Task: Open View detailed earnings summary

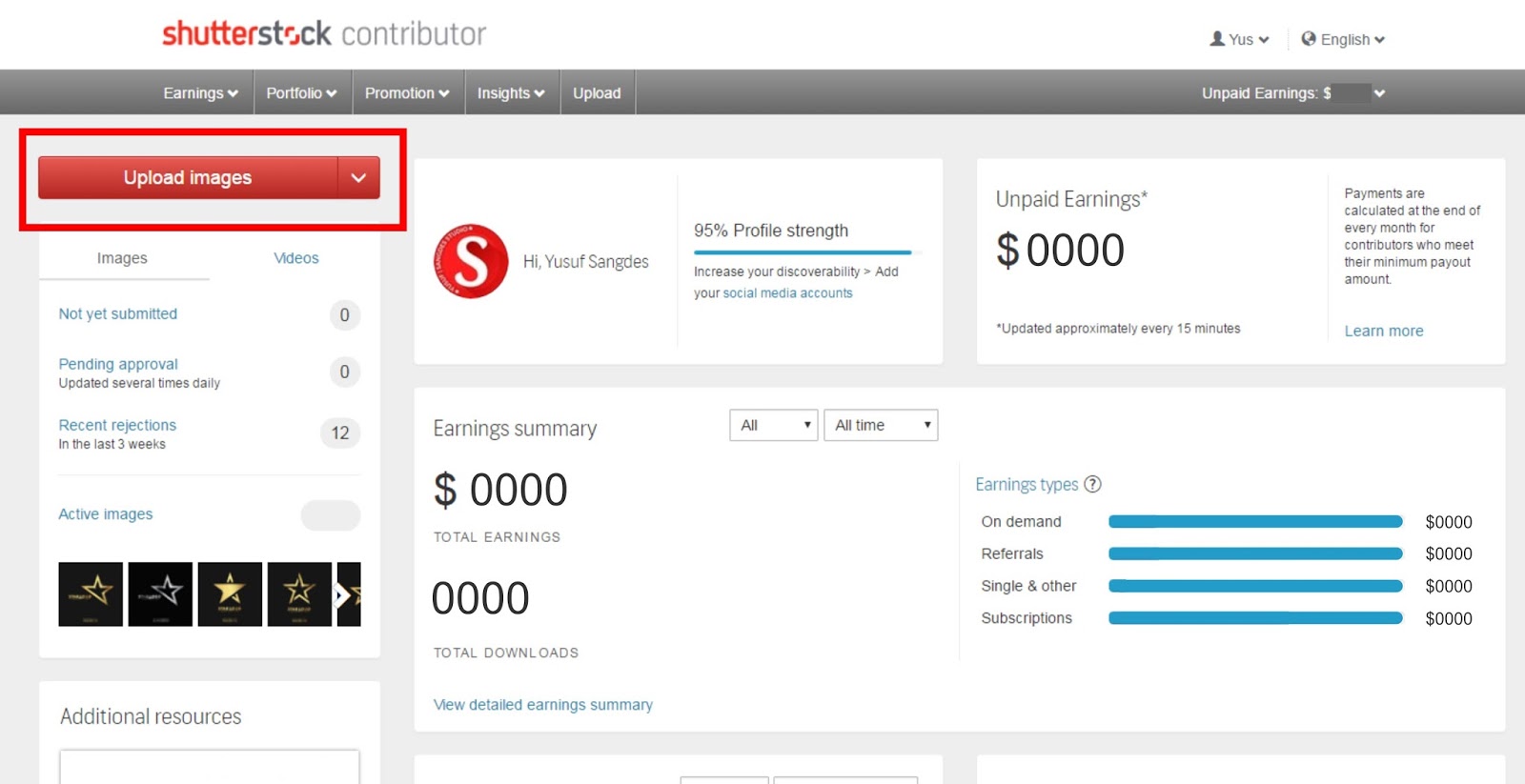Action: (x=543, y=705)
